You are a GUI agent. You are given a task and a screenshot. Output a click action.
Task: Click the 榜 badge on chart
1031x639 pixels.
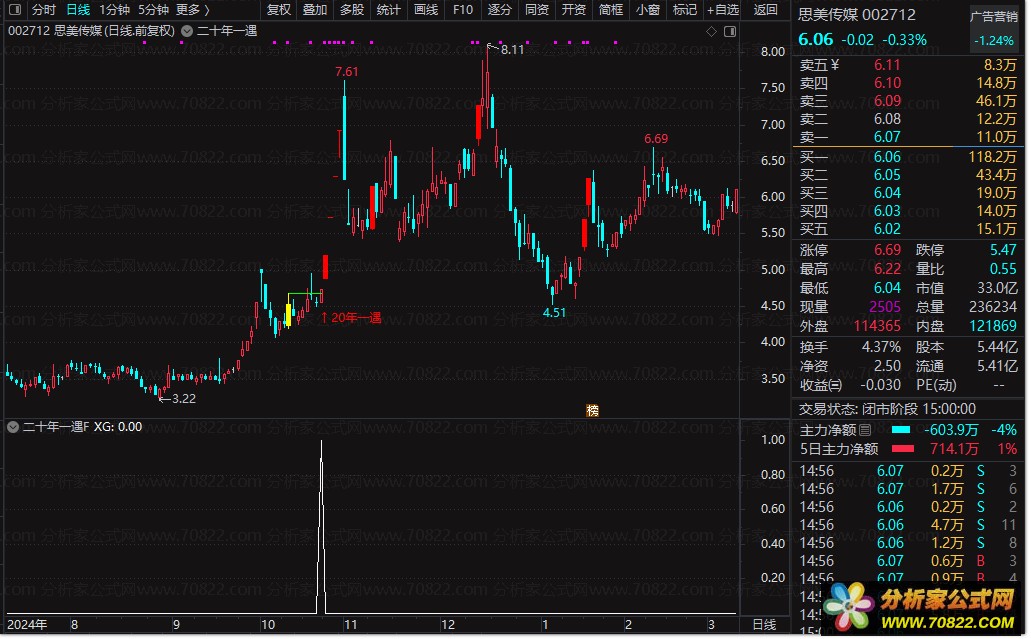tap(592, 411)
